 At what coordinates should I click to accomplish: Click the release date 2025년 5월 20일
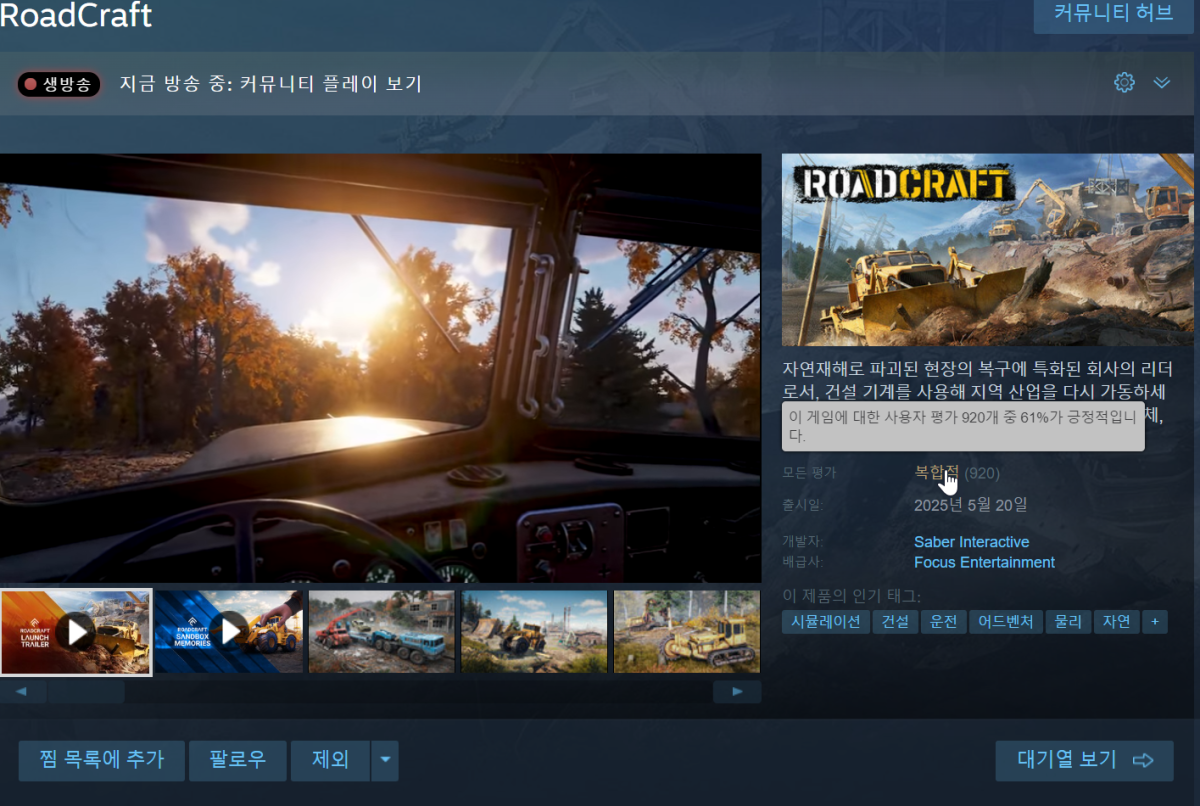(970, 505)
